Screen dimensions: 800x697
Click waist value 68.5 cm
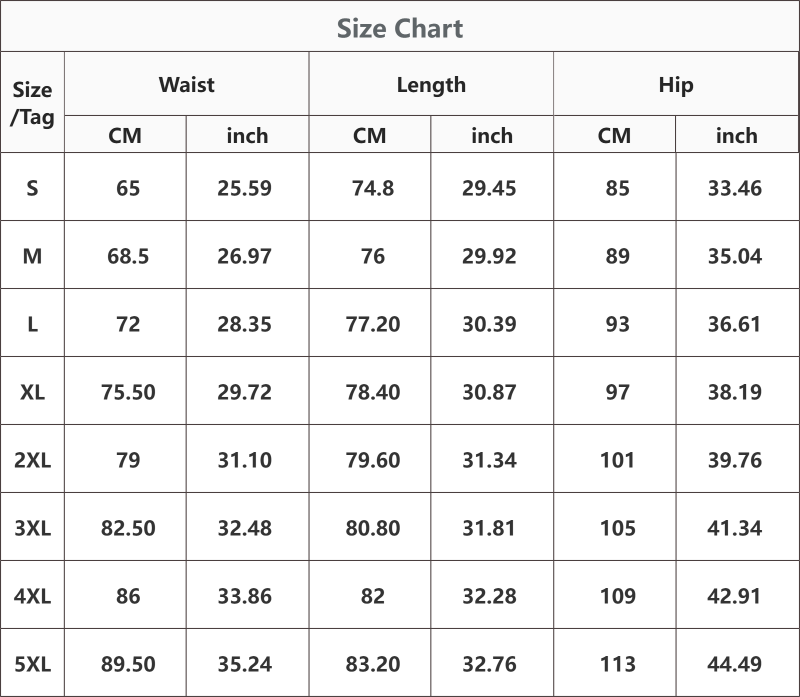pos(128,256)
